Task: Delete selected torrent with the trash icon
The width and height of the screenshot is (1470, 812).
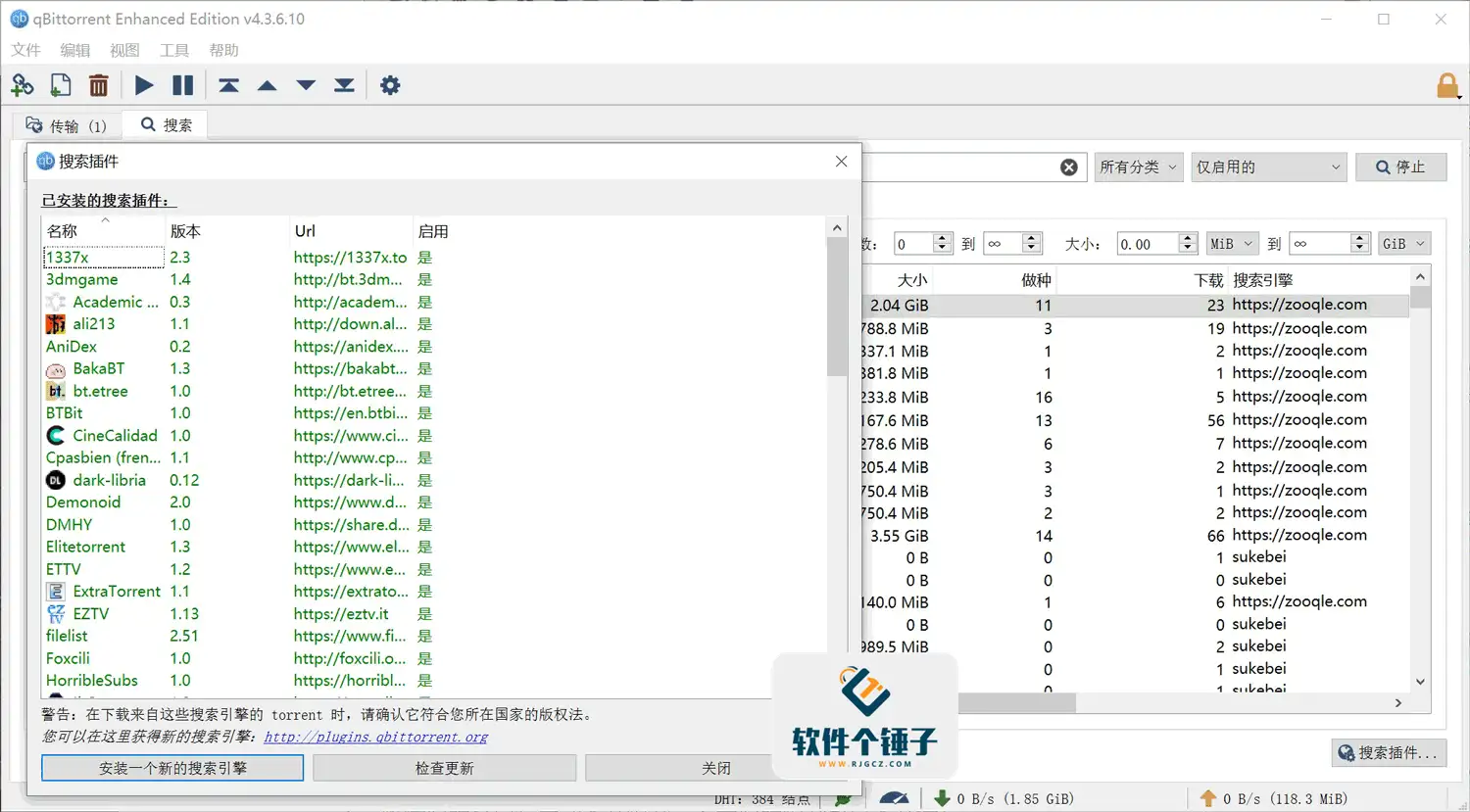Action: pos(98,85)
